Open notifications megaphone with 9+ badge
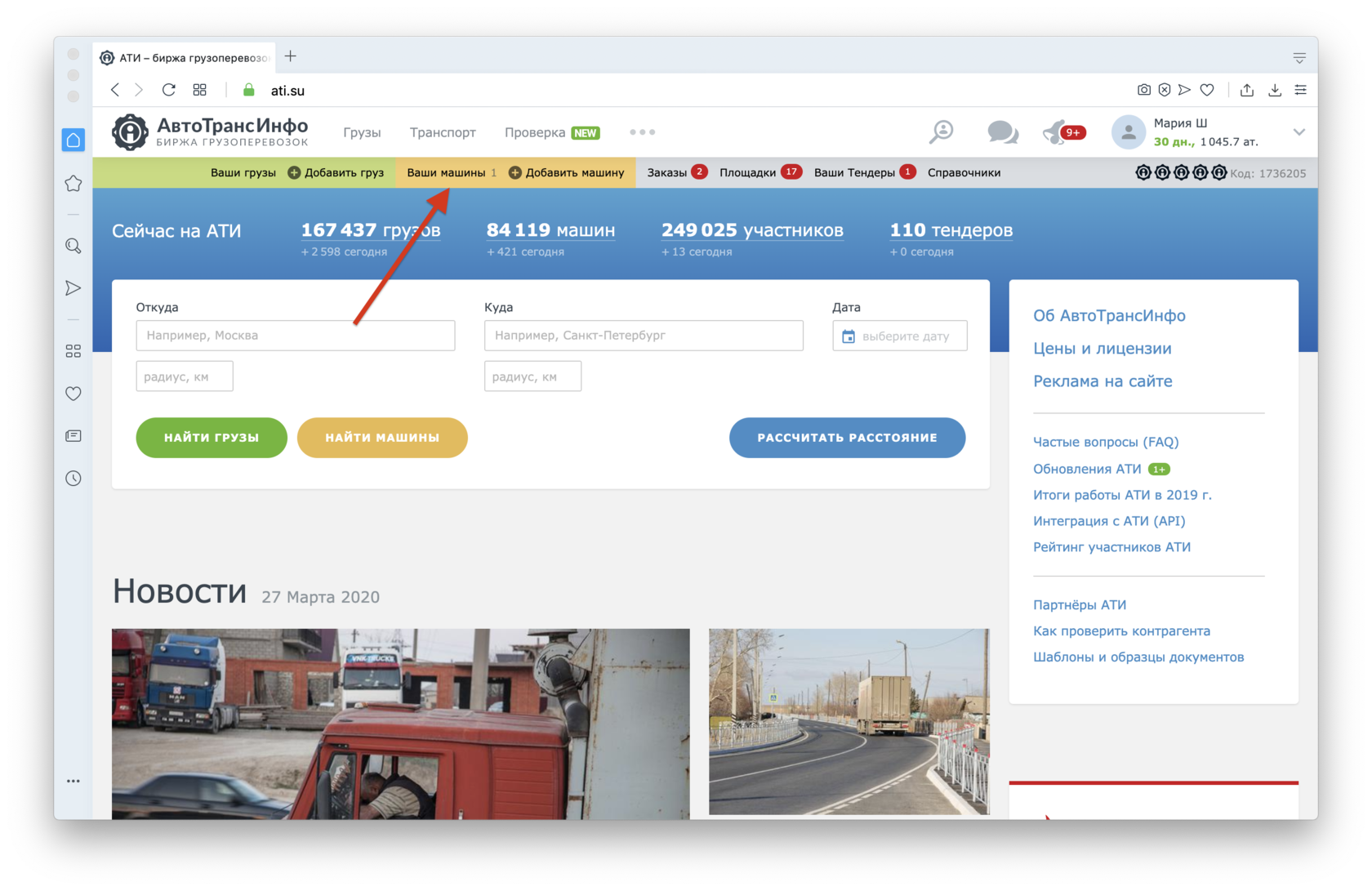This screenshot has height=891, width=1372. (x=1057, y=131)
